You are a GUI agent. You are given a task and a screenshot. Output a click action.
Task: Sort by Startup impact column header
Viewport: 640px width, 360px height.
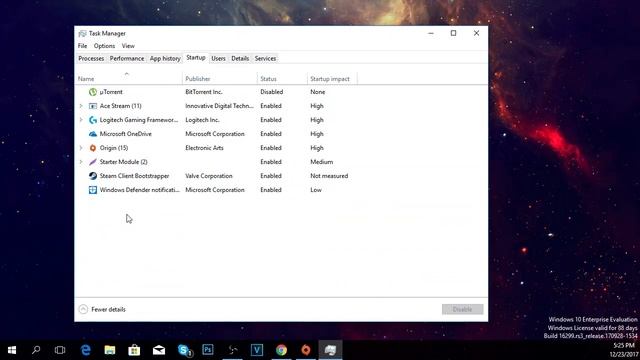[332, 78]
